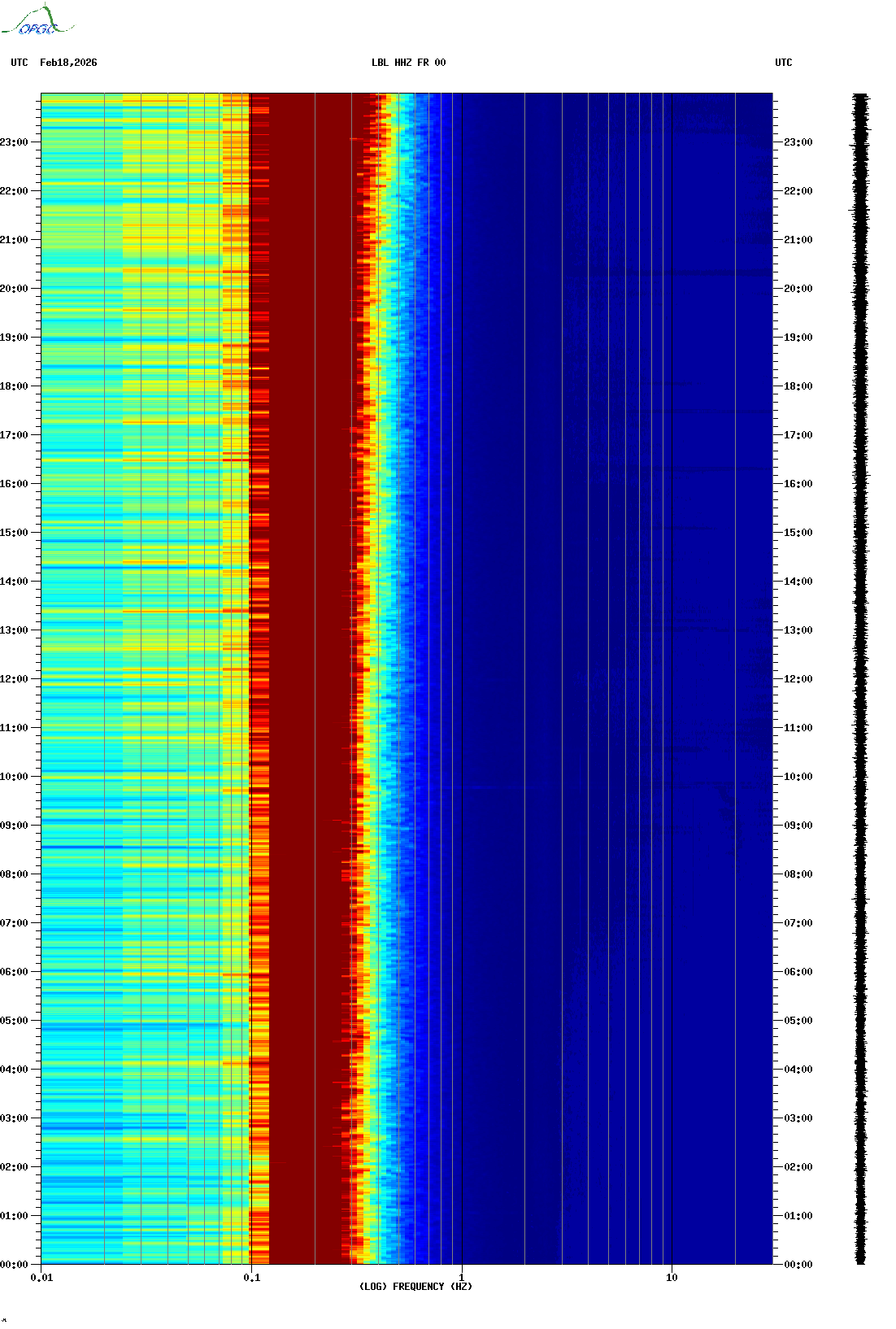Screen dimensions: 896x1329
Task: Select the 15:00 marker on left time axis
Action: coord(15,533)
